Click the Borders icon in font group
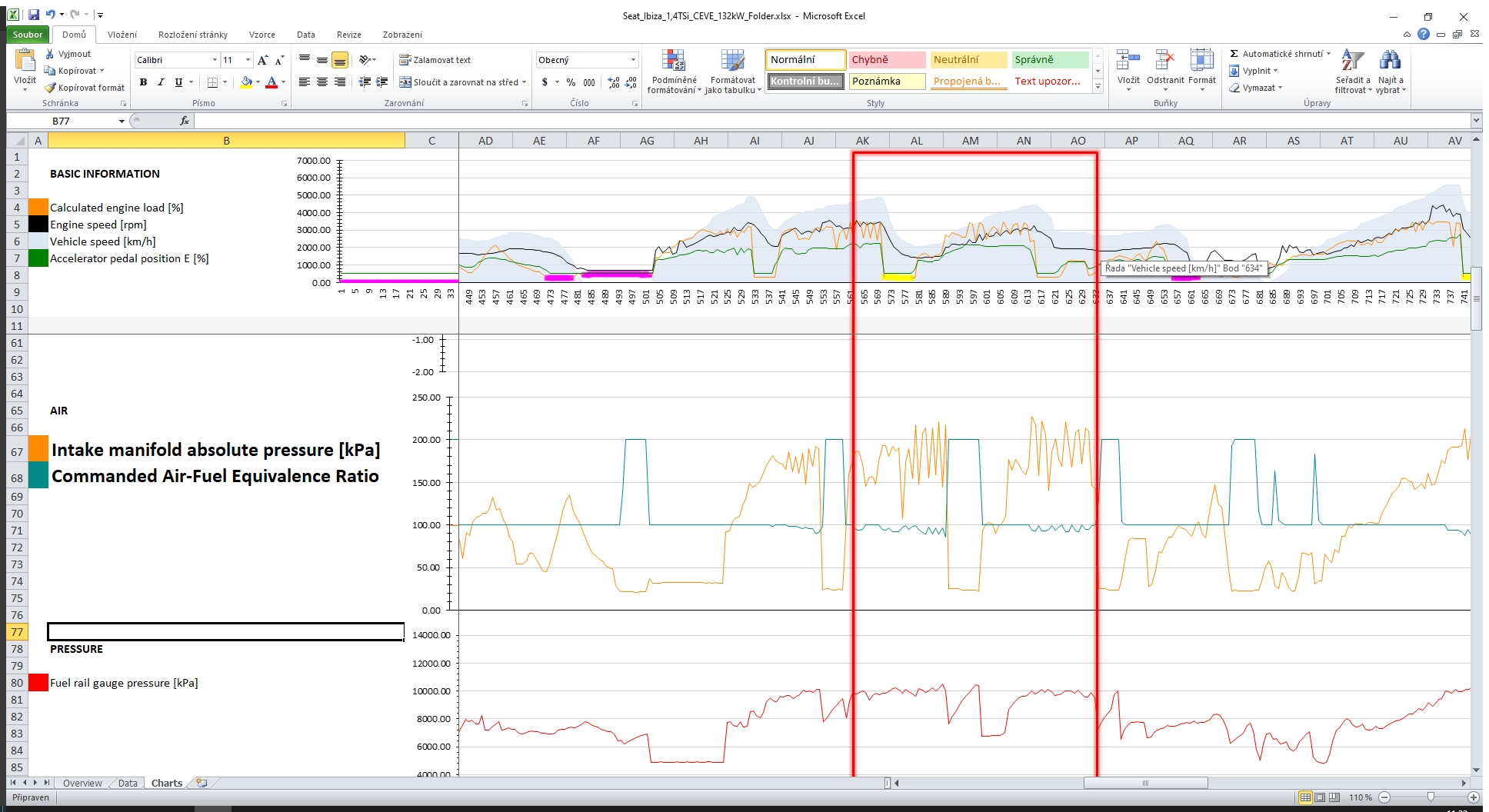The width and height of the screenshot is (1489, 812). point(212,82)
